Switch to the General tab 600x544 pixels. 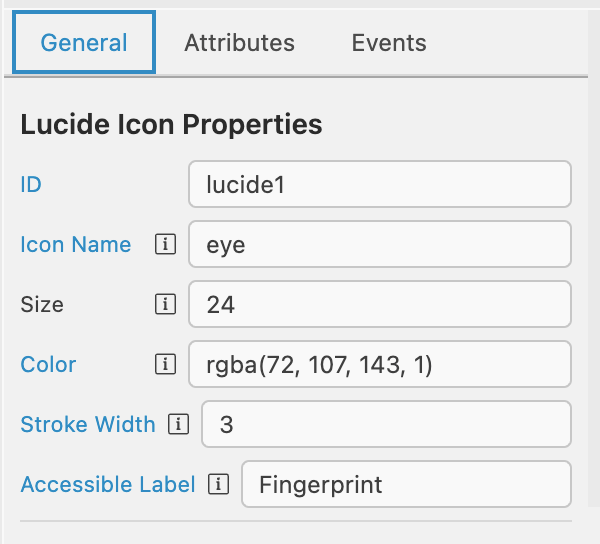pyautogui.click(x=84, y=42)
